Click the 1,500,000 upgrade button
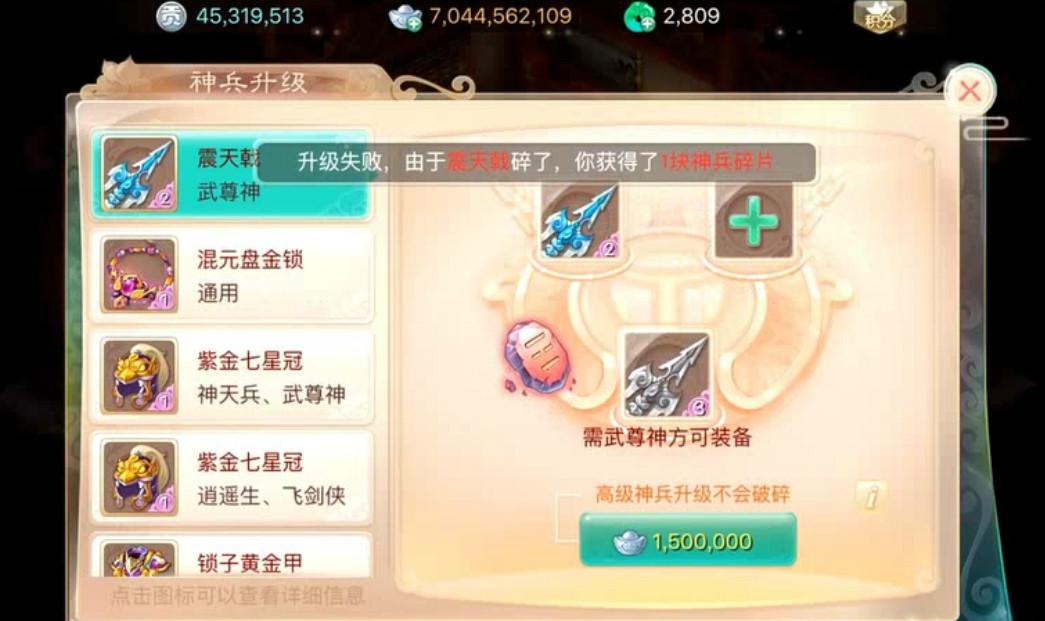 688,540
